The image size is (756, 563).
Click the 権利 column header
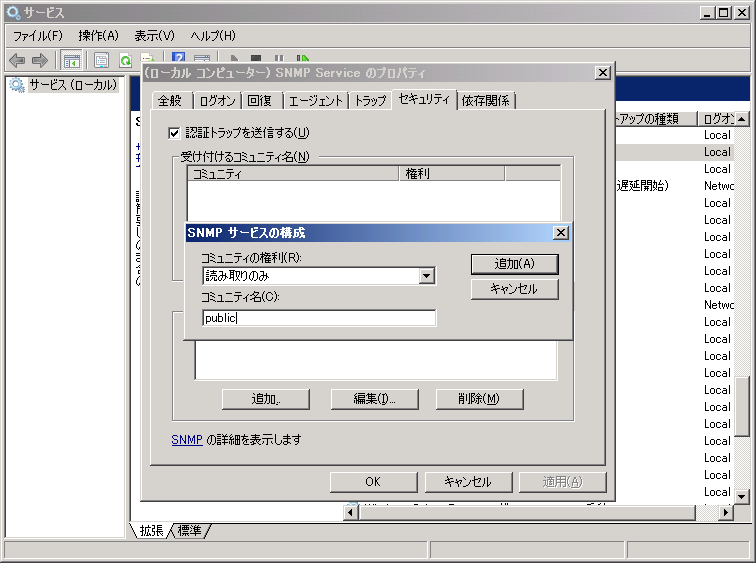coord(452,174)
